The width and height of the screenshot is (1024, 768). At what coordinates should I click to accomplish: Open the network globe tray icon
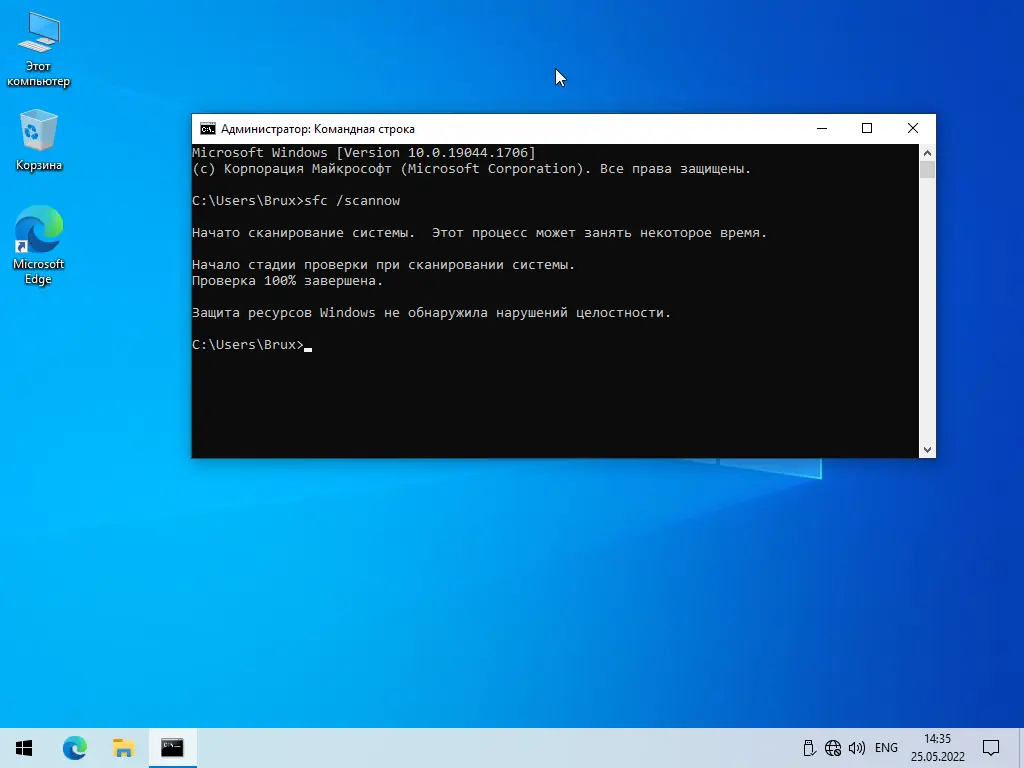833,748
